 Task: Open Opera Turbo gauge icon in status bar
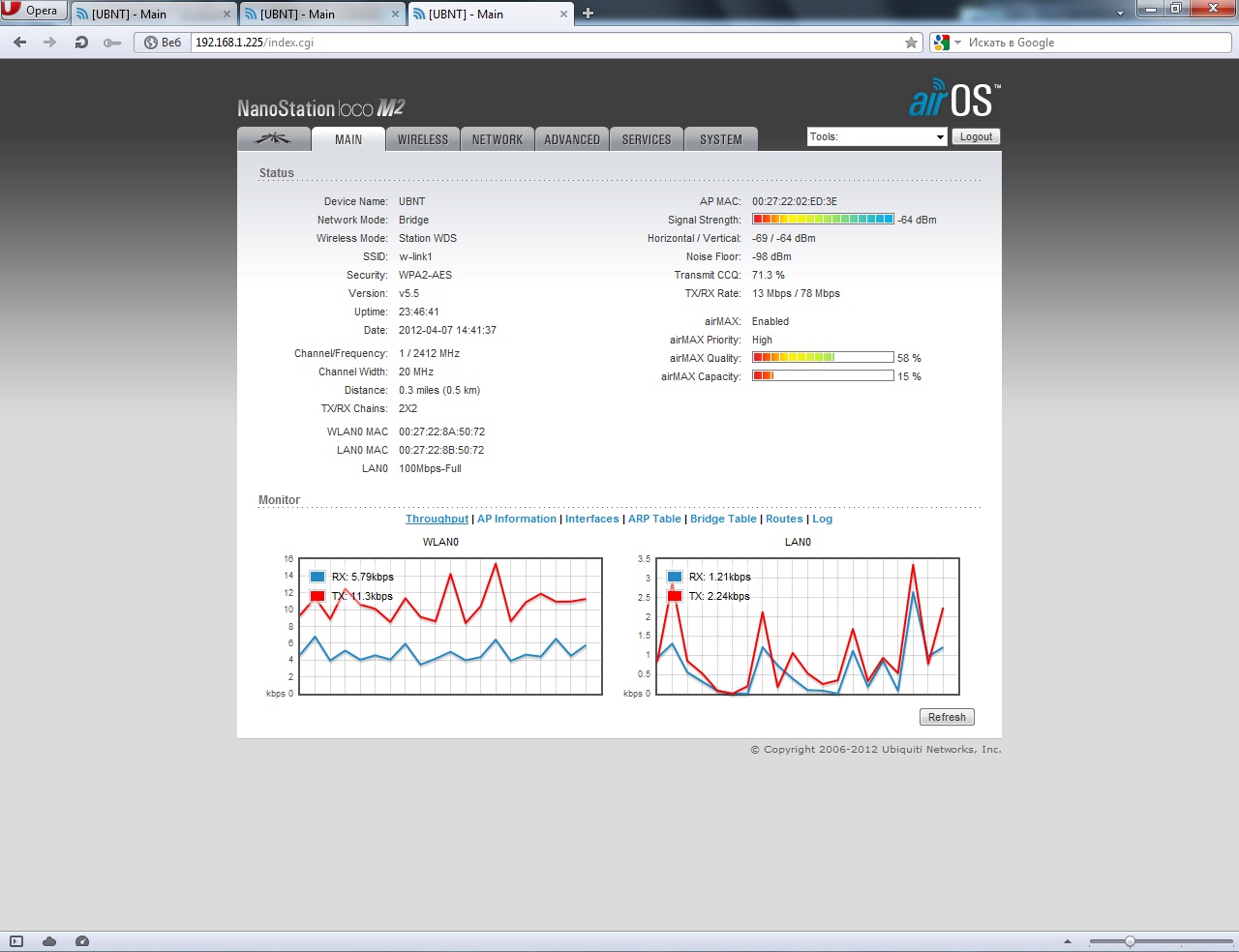click(82, 941)
